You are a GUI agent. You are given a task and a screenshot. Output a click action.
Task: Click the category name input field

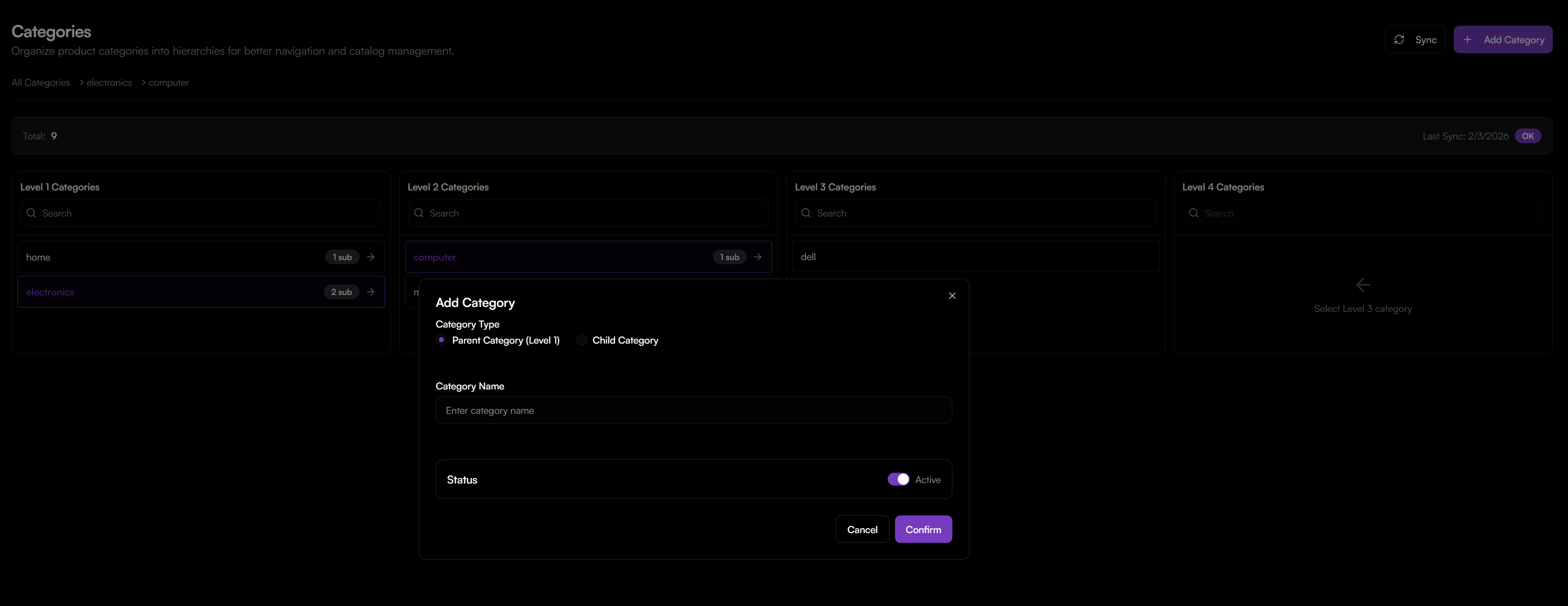[x=693, y=410]
